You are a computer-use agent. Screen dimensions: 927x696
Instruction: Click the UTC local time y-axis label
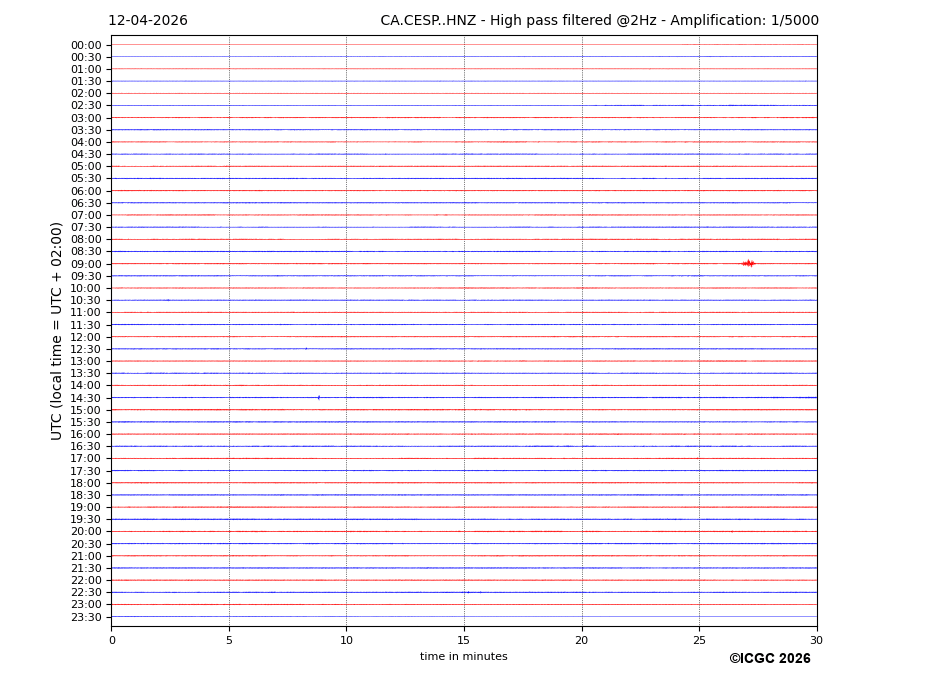pyautogui.click(x=58, y=330)
